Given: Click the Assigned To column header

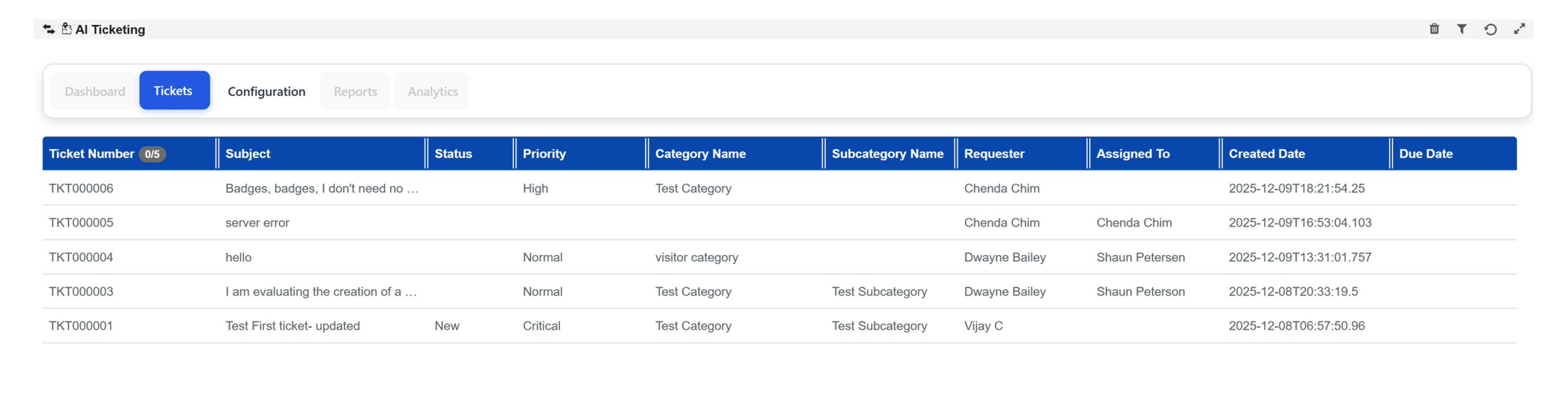Looking at the screenshot, I should click(1133, 154).
